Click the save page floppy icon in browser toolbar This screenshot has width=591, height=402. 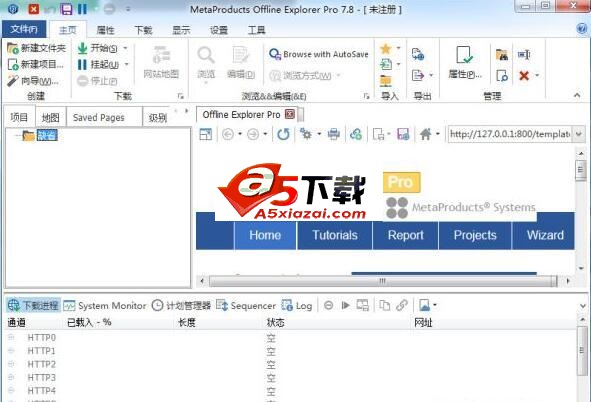[403, 134]
